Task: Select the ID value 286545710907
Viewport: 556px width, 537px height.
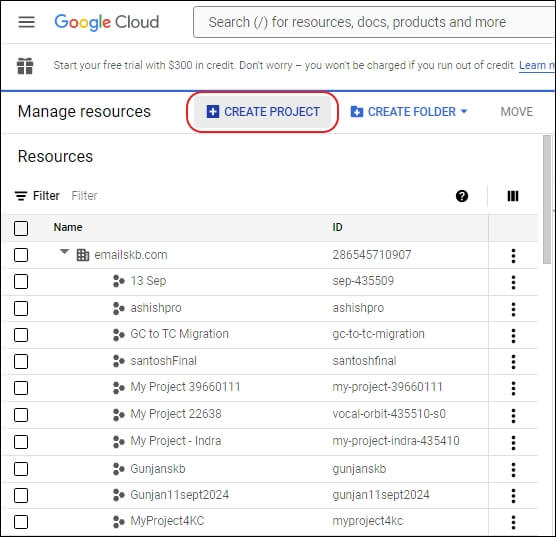Action: (372, 255)
